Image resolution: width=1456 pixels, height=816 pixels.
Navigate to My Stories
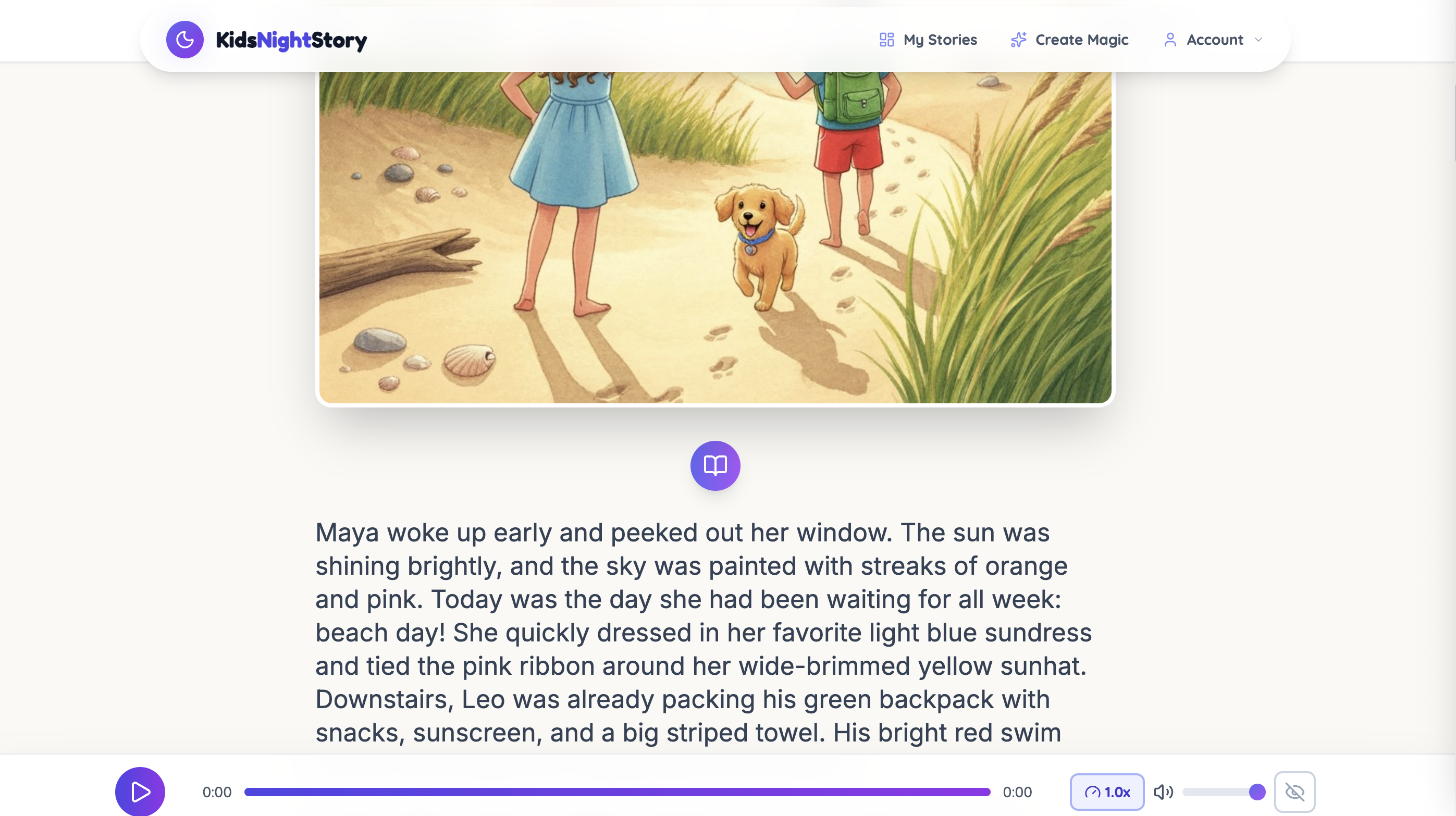940,40
